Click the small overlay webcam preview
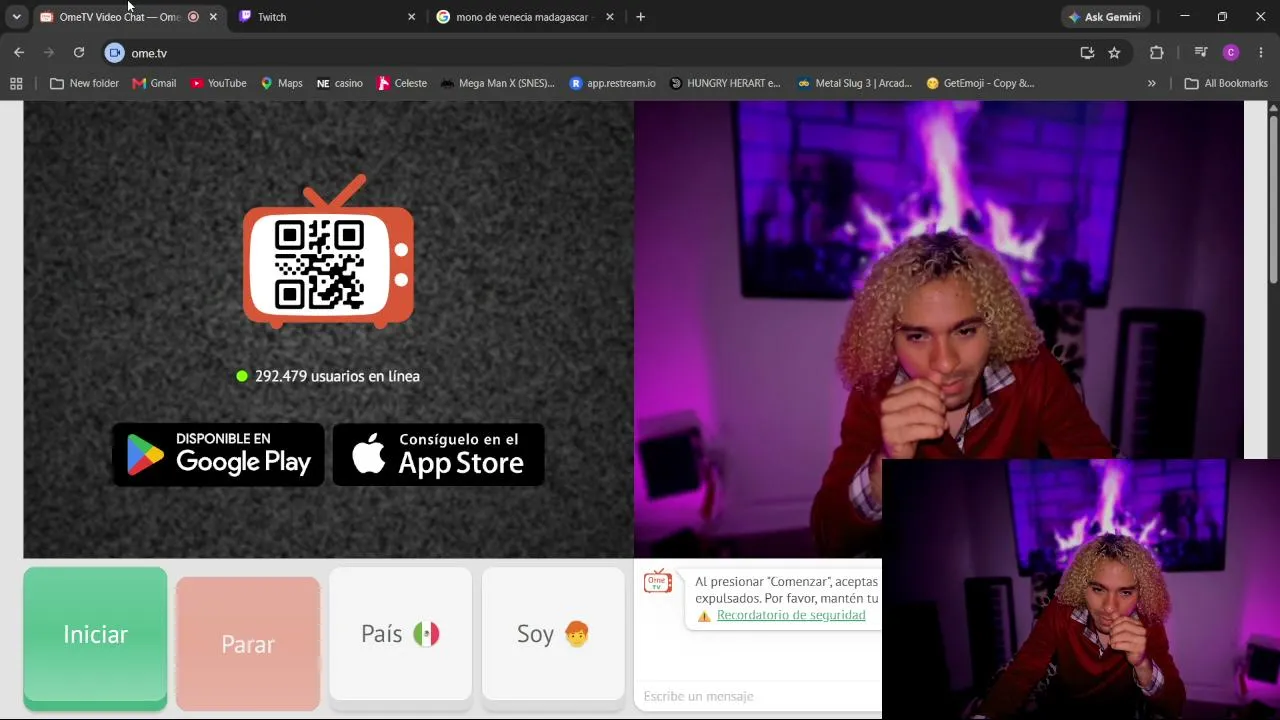Image resolution: width=1280 pixels, height=720 pixels. click(1081, 589)
